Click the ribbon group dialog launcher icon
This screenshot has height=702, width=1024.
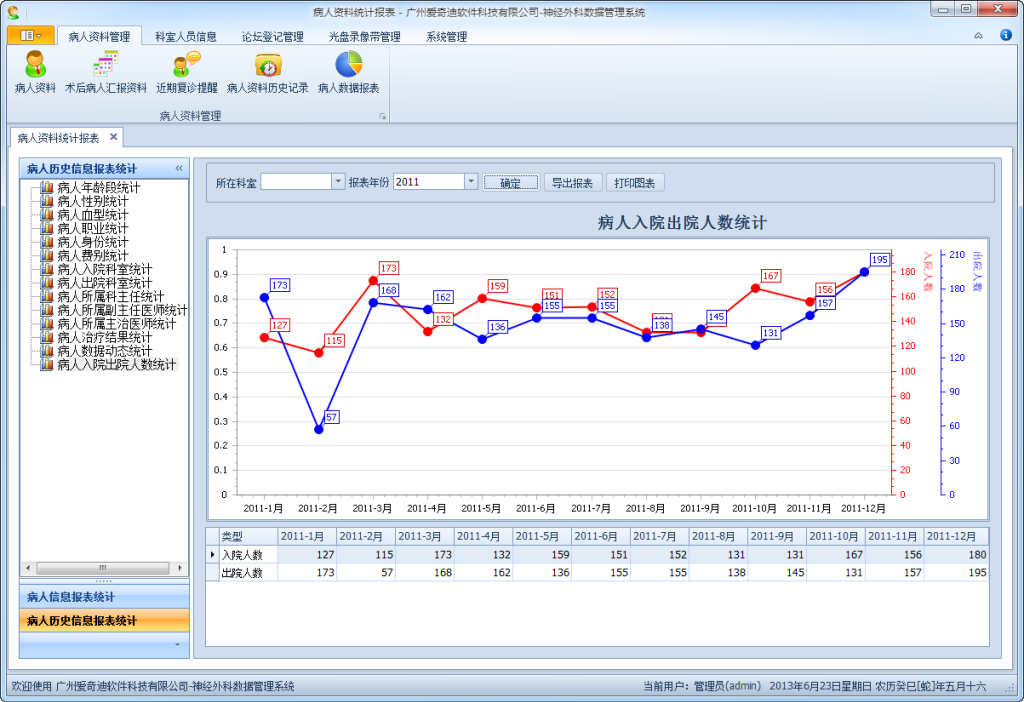pos(383,116)
